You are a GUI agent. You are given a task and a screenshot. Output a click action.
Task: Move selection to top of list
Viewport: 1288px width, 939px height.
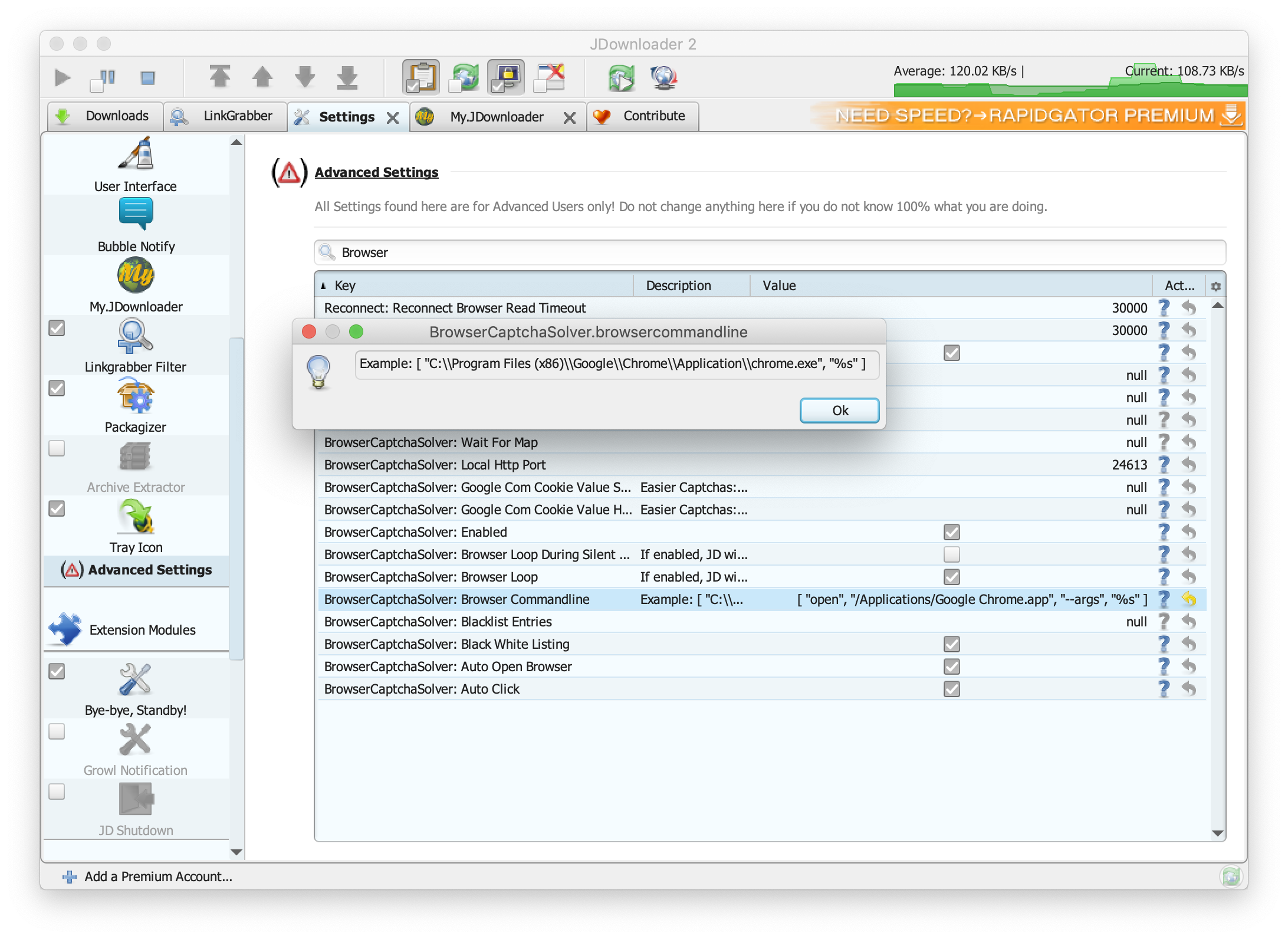point(220,77)
